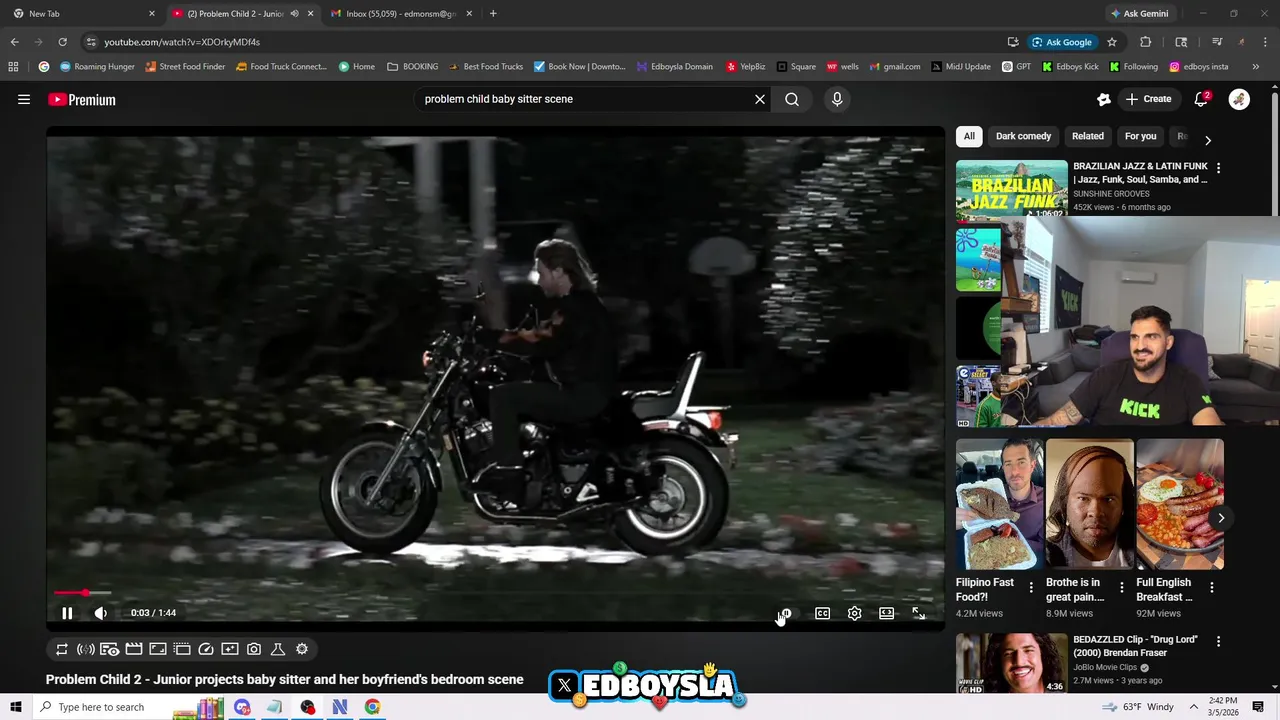Take a screenshot with the camera icon
The image size is (1280, 720).
[254, 649]
